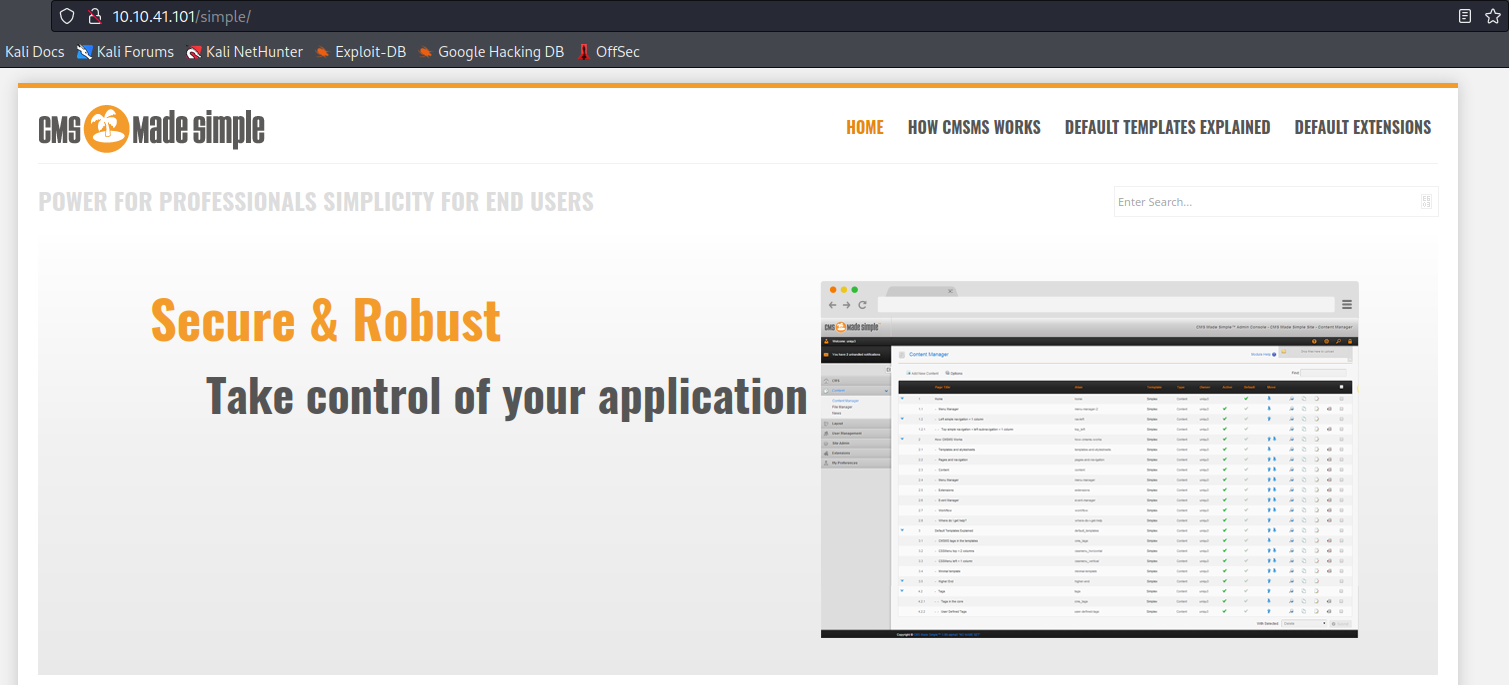Click the admin console screenshot in the slider

[1089, 460]
